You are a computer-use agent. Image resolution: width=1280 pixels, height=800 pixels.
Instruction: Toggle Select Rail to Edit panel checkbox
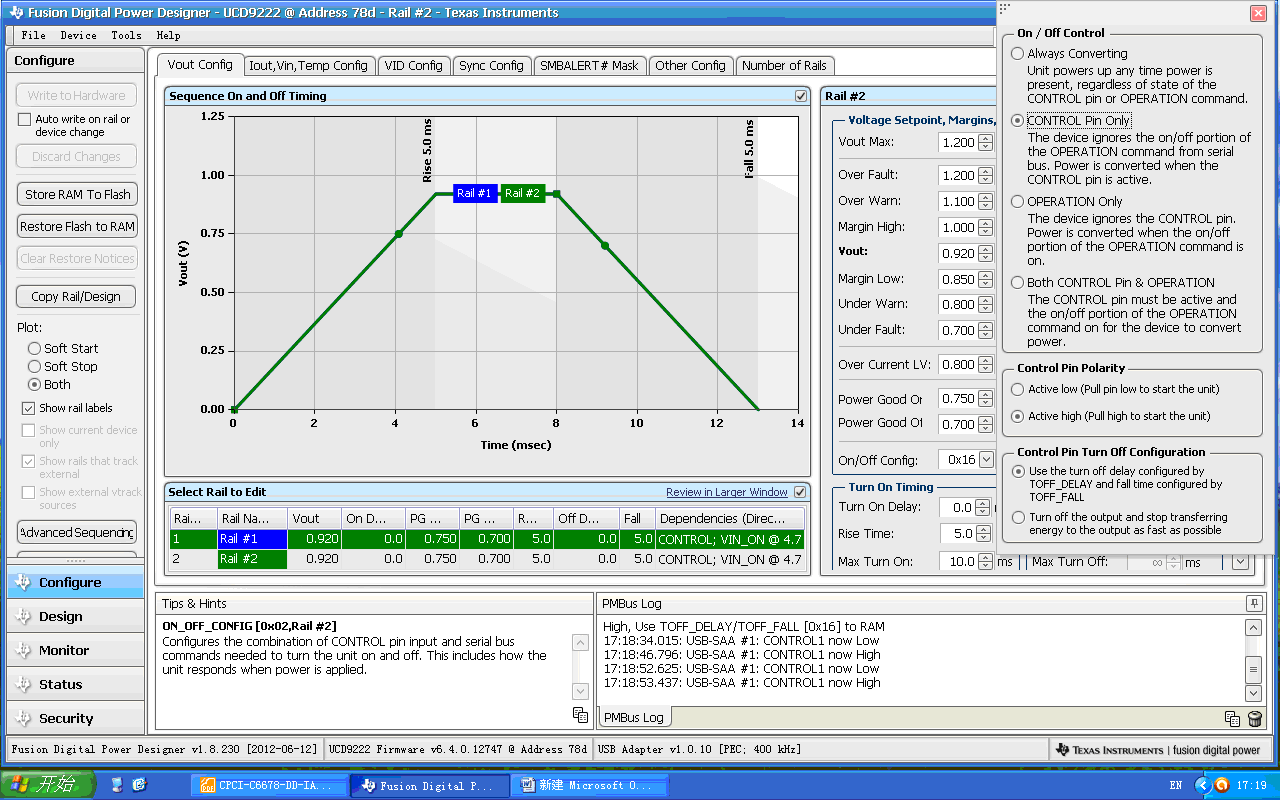[800, 492]
